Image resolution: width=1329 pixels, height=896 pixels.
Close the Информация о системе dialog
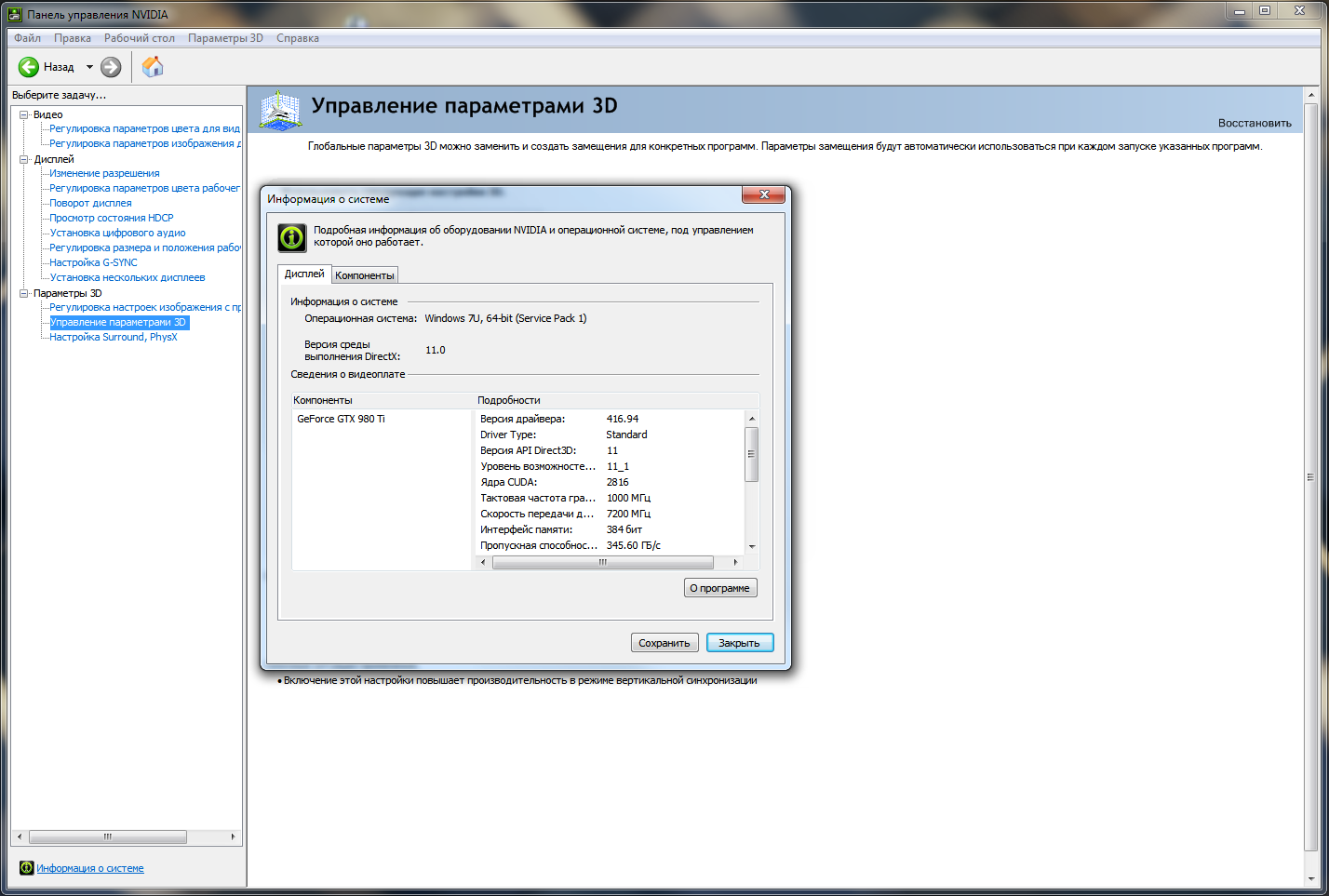764,194
